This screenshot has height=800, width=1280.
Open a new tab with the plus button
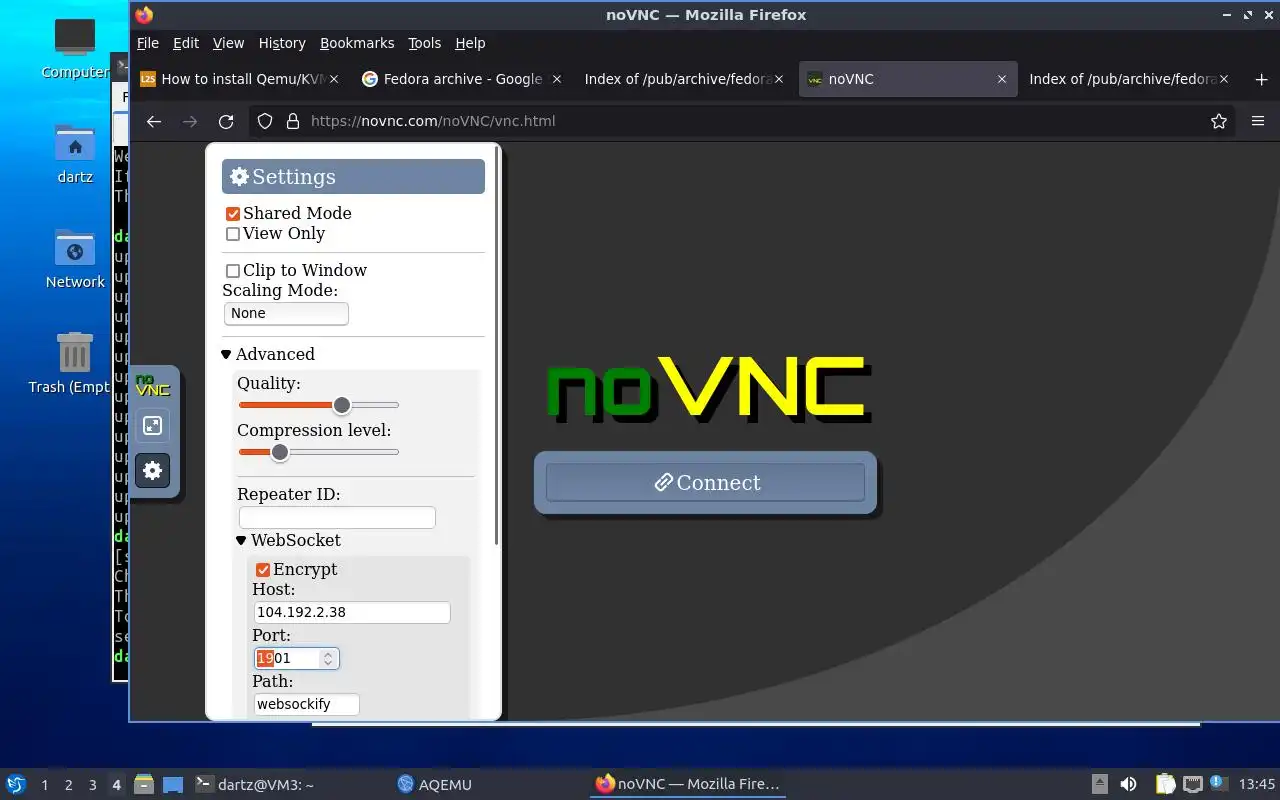(x=1261, y=79)
